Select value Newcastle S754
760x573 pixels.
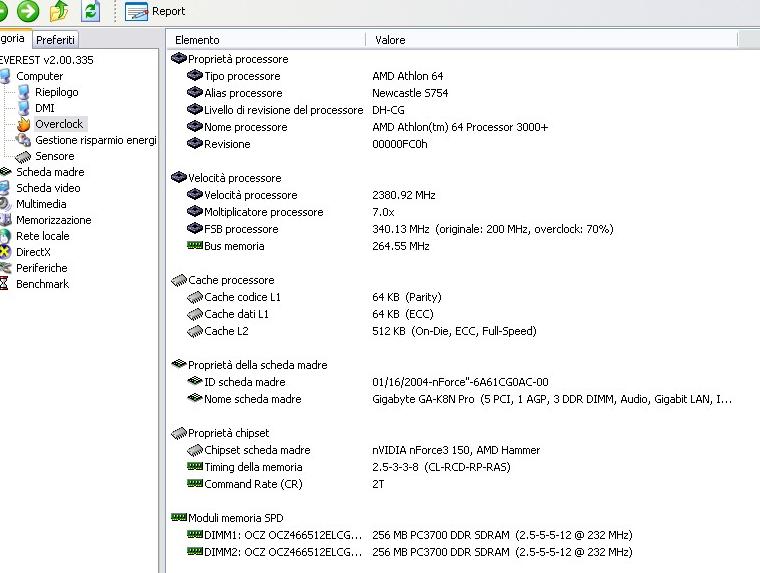410,93
